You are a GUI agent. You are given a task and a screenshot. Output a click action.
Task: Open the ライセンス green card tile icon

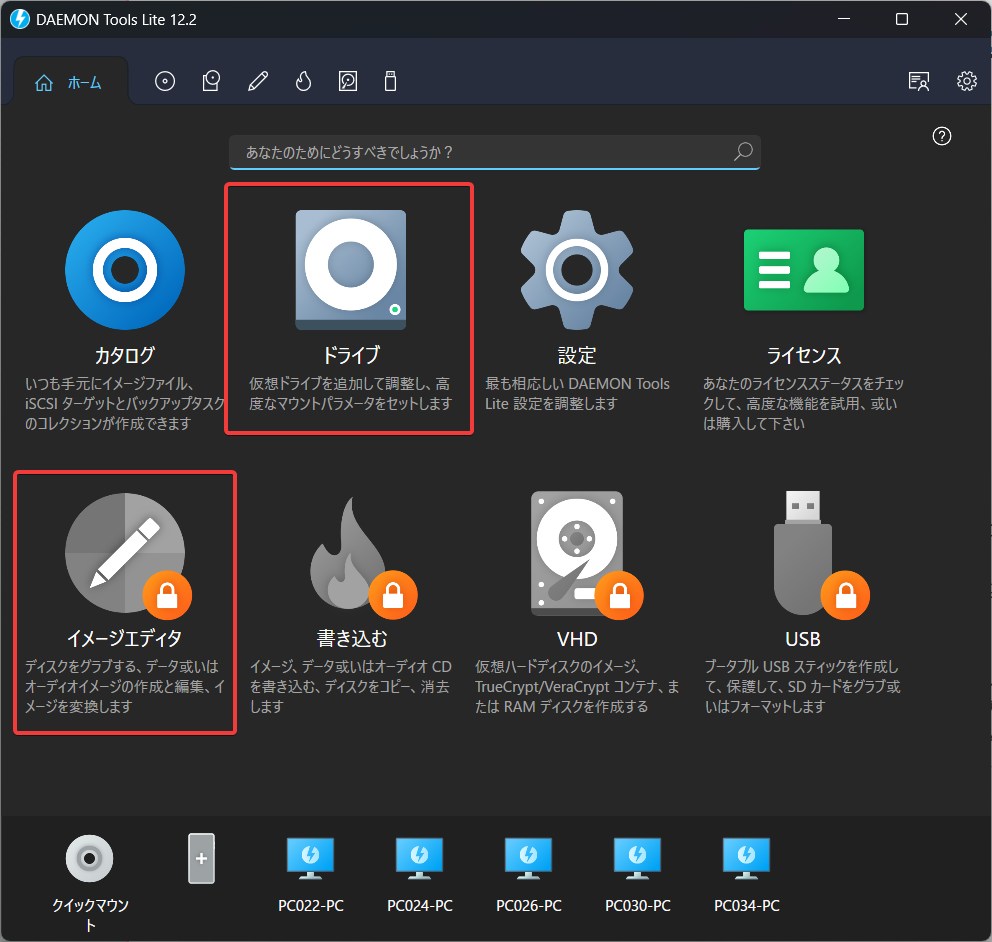803,270
